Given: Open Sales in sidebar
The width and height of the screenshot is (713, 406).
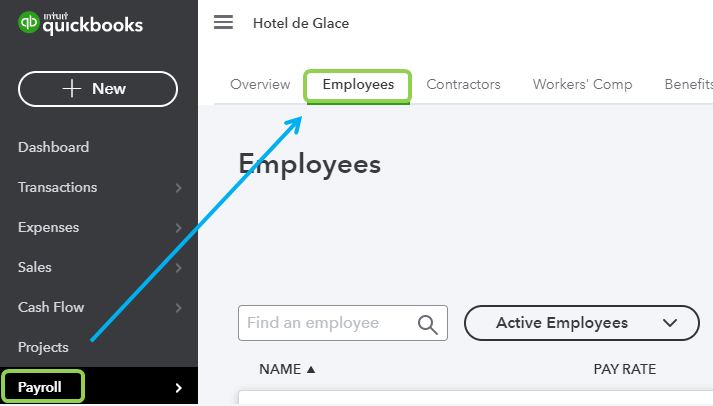Looking at the screenshot, I should click(35, 267).
